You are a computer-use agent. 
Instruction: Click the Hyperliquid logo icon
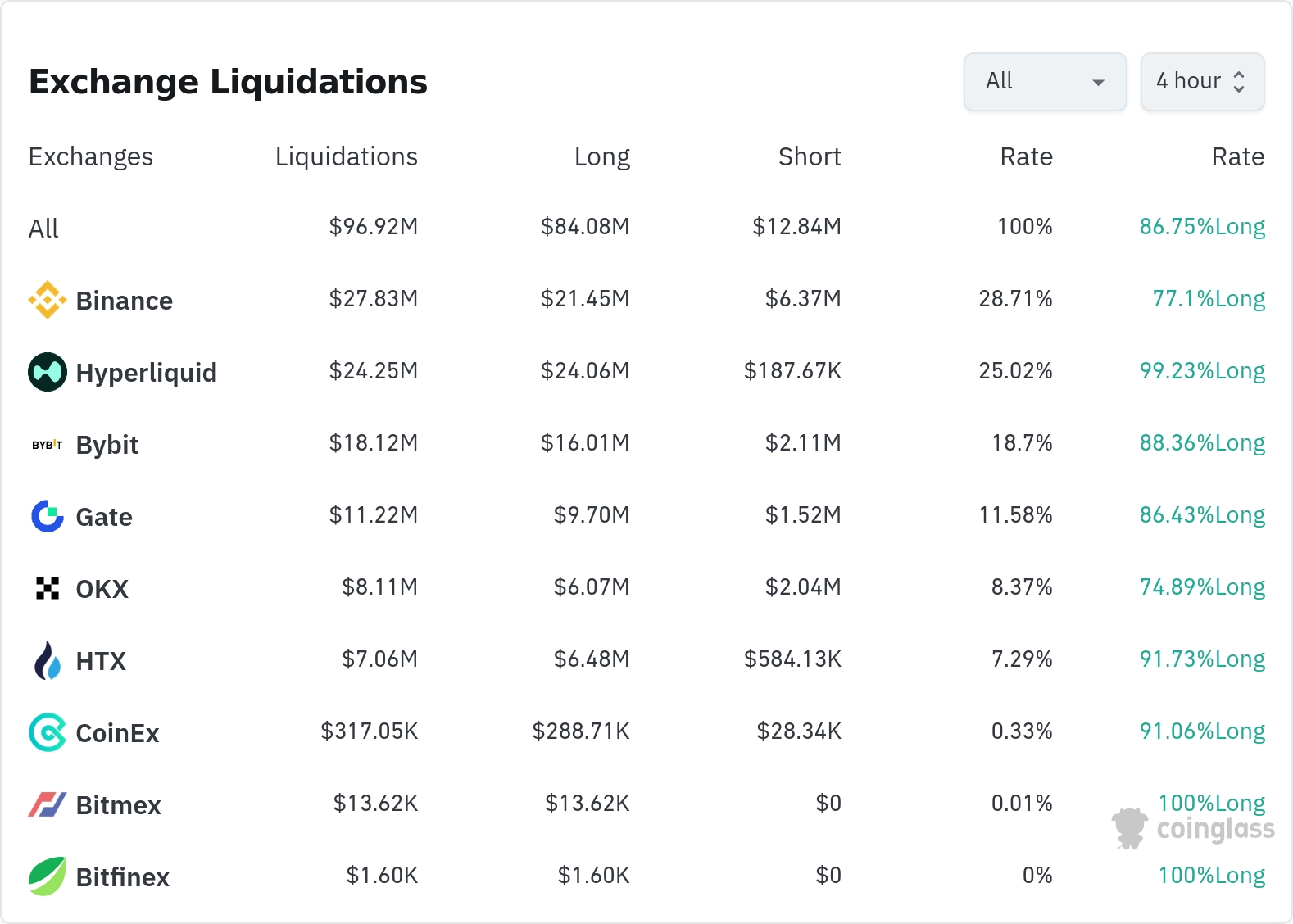coord(48,372)
